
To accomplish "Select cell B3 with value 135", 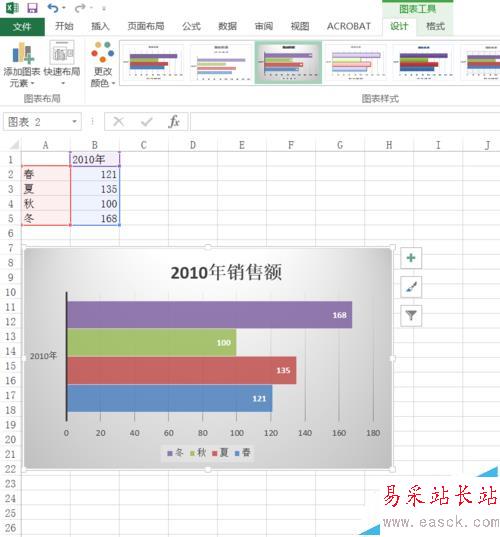I will click(95, 189).
